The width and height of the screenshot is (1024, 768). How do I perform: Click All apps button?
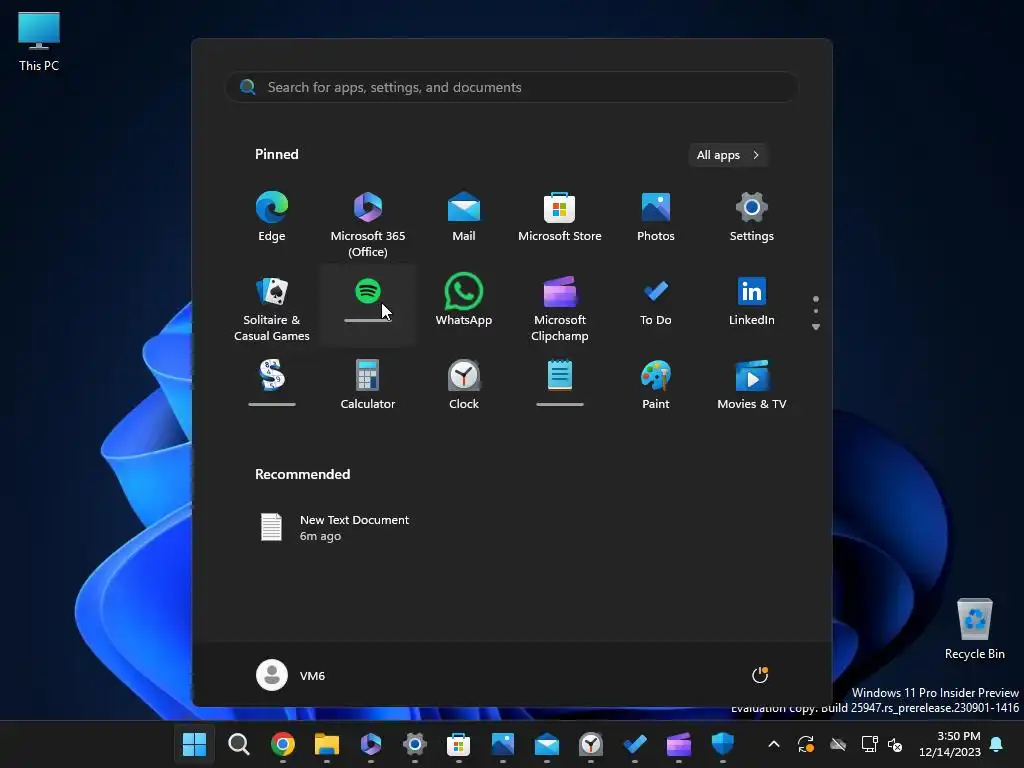tap(728, 155)
